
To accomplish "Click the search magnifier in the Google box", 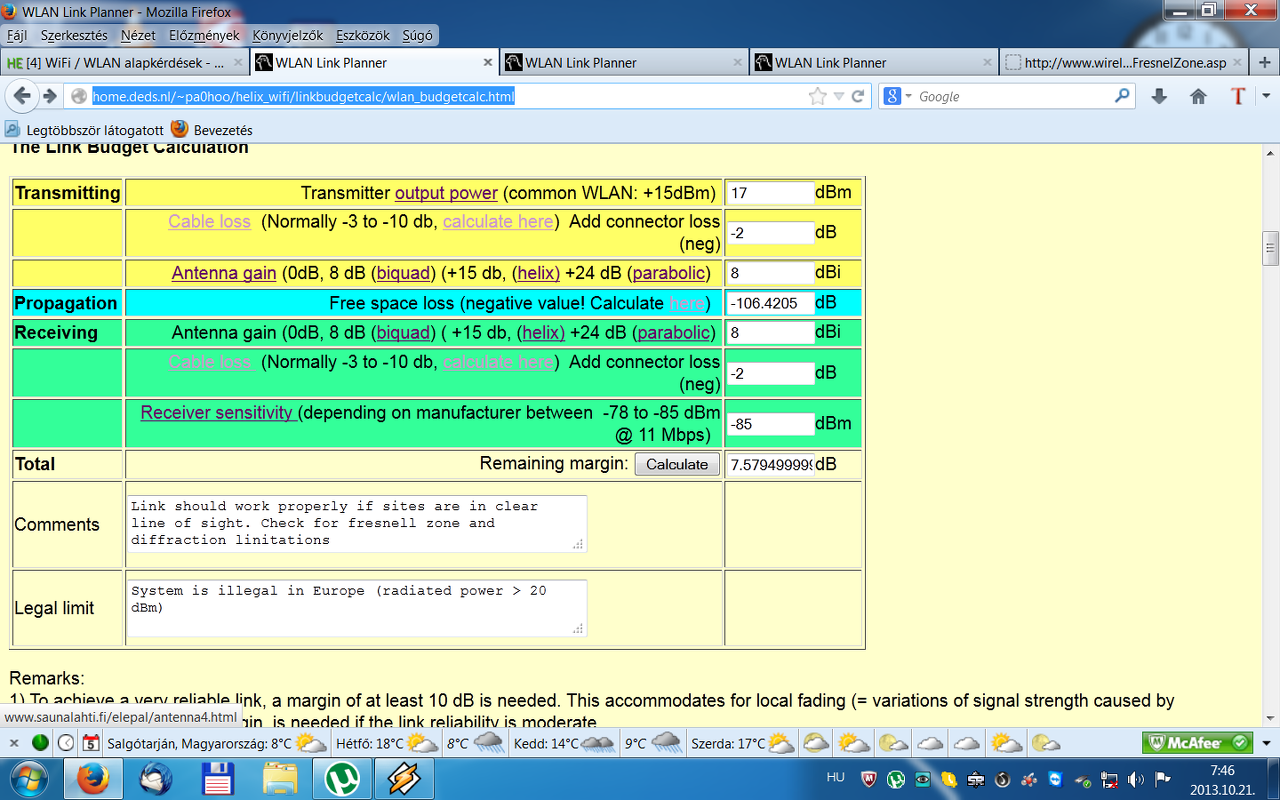I will coord(1122,96).
